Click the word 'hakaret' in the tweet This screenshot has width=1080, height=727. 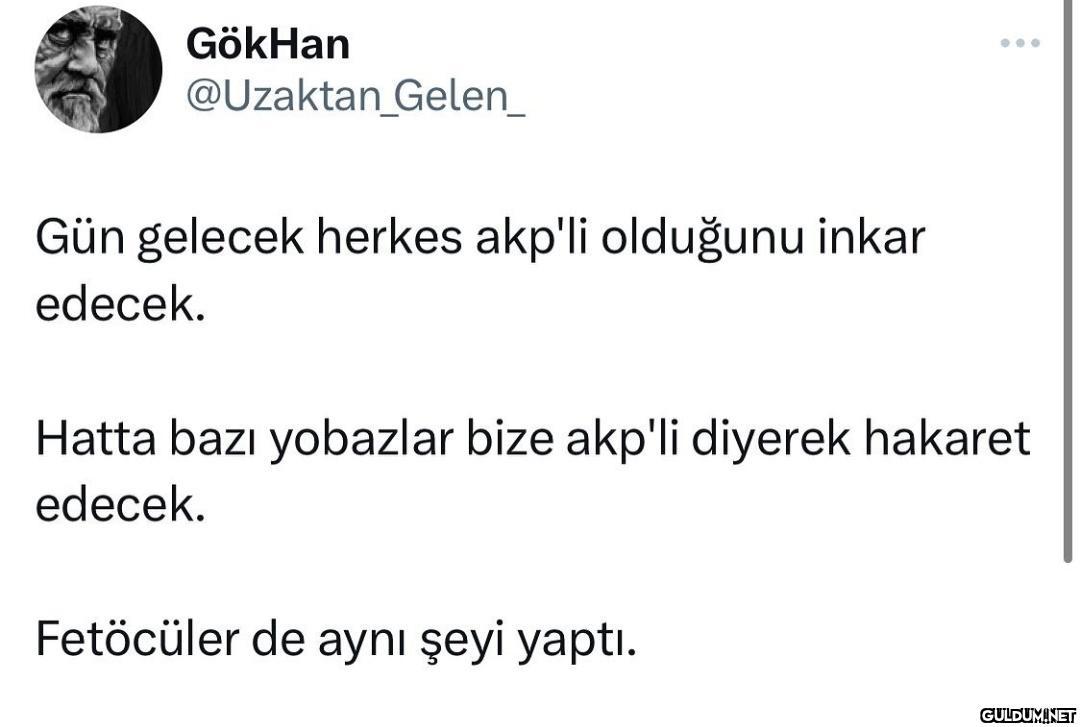pos(947,439)
